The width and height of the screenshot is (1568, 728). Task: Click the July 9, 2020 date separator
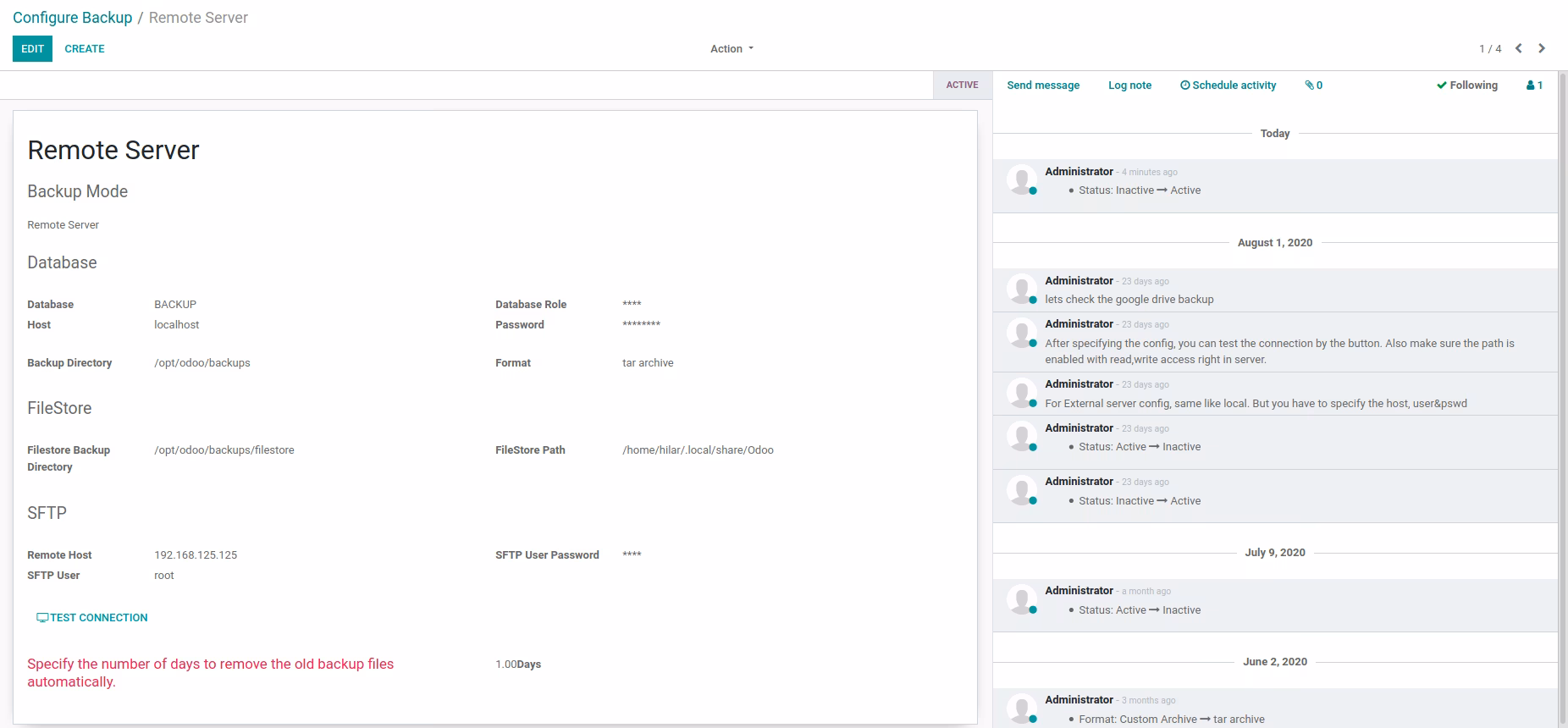pyautogui.click(x=1275, y=553)
